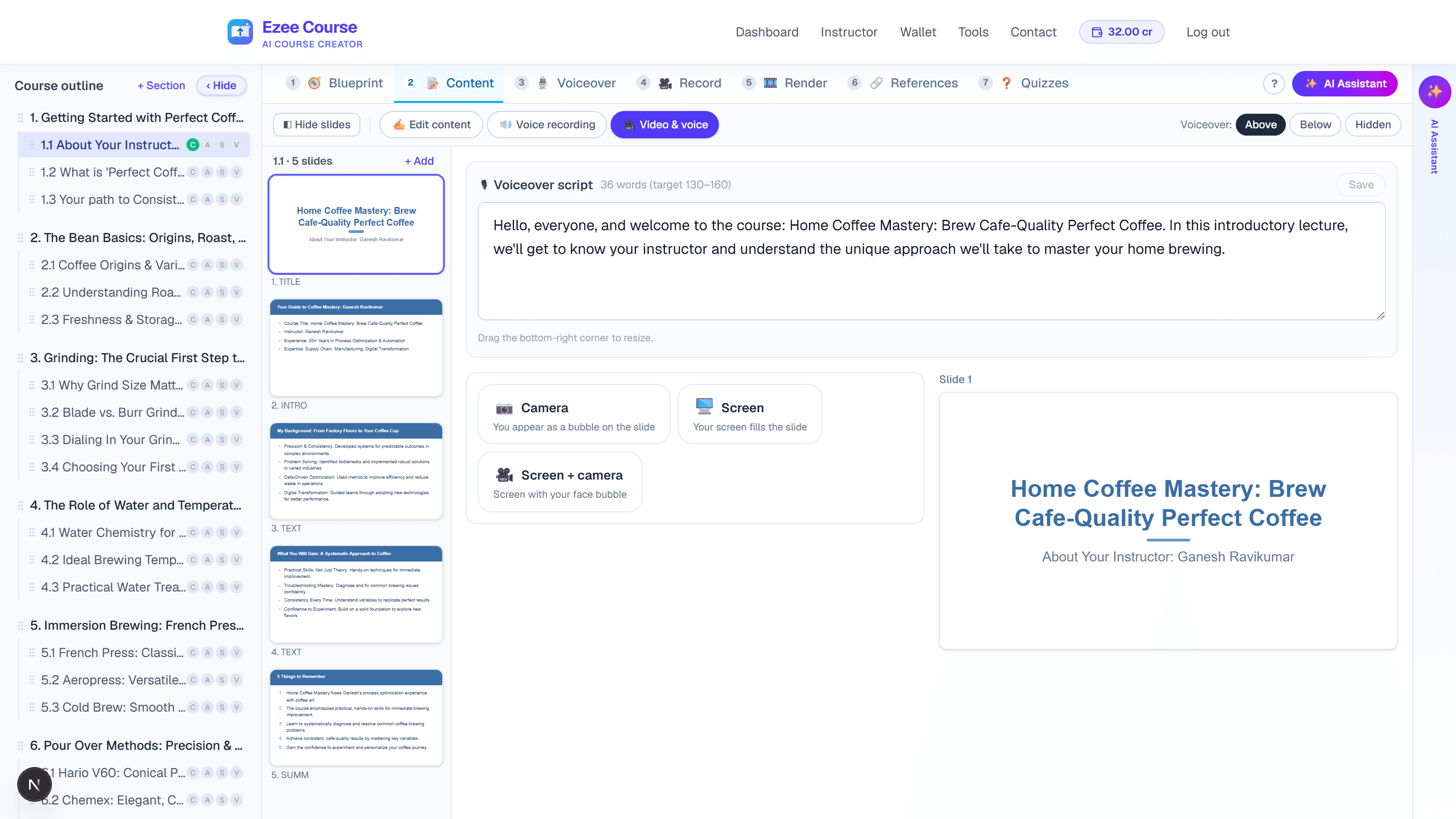Click the Edit content button
1456x819 pixels.
[431, 125]
